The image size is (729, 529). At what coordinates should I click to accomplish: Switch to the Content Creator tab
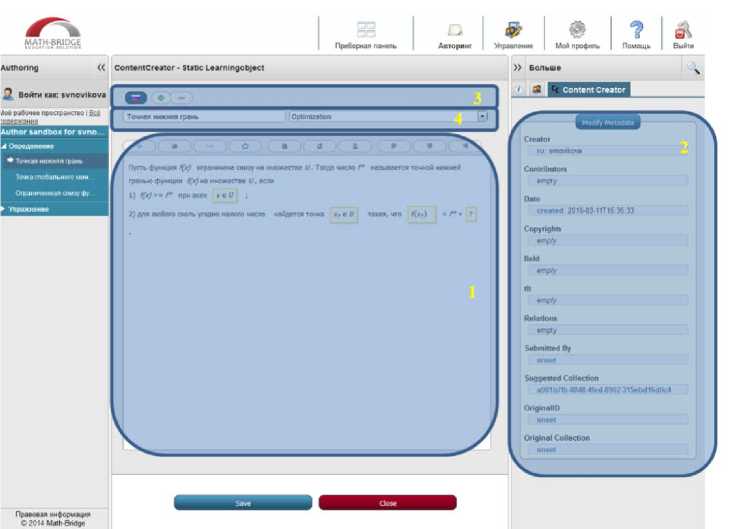[x=589, y=89]
